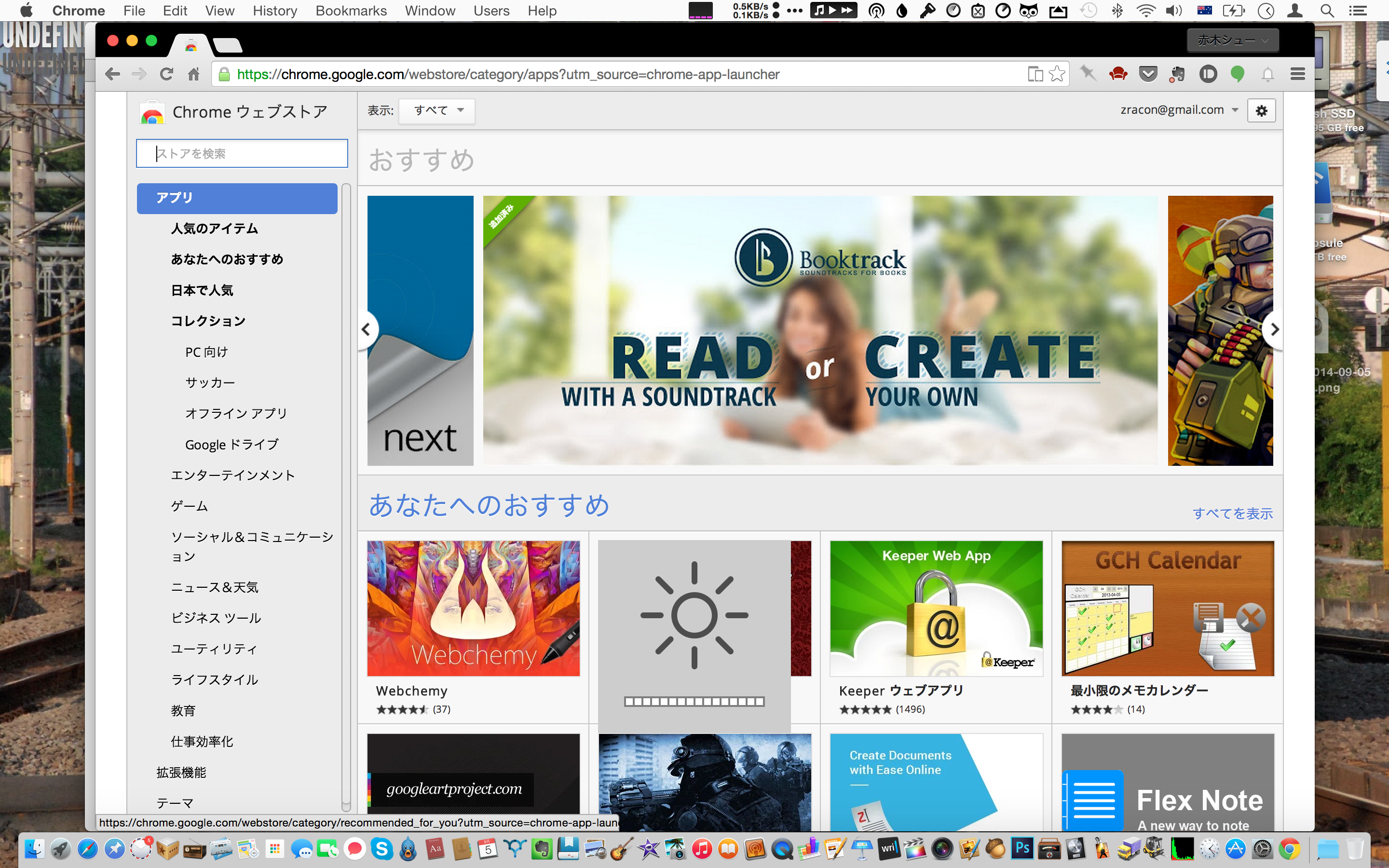
Task: Open the ユーティリティ category
Action: [x=214, y=649]
